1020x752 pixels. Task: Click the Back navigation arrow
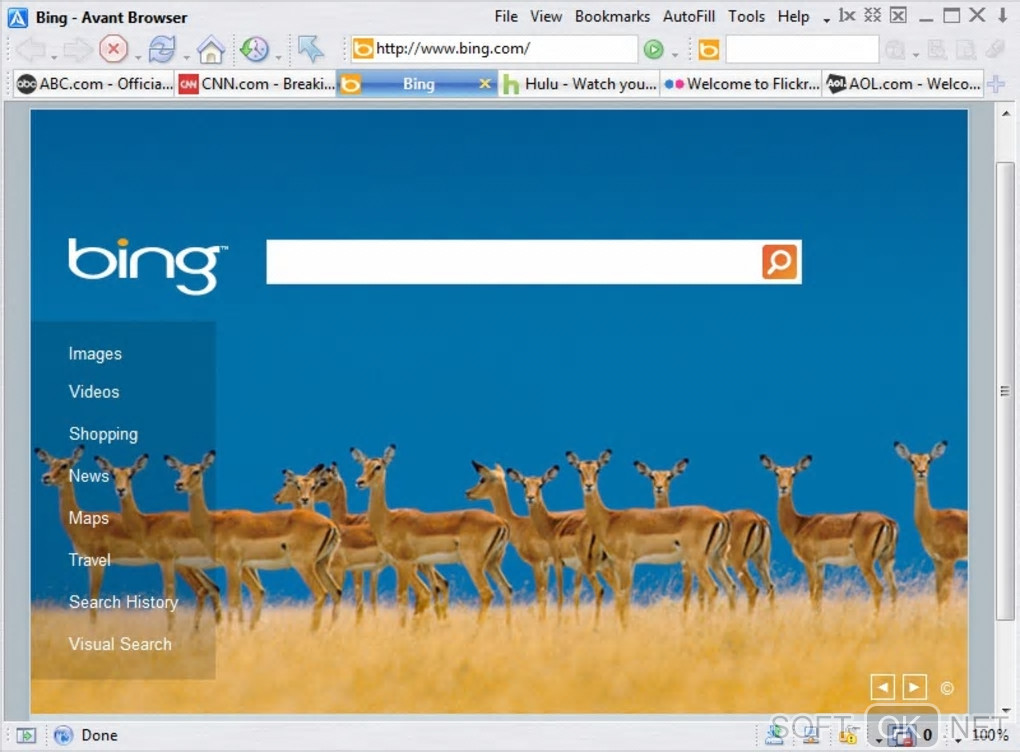click(x=31, y=49)
